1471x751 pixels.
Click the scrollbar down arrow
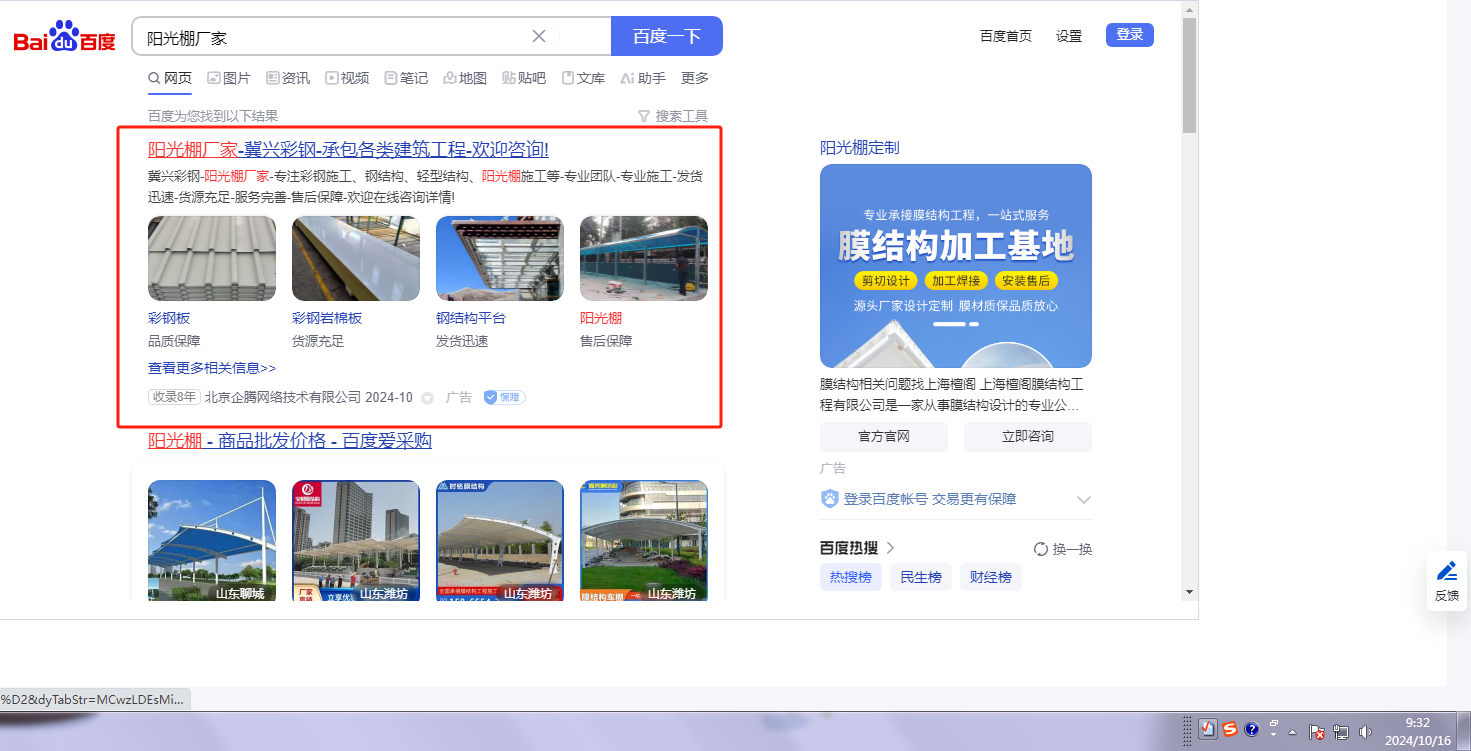pyautogui.click(x=1189, y=592)
